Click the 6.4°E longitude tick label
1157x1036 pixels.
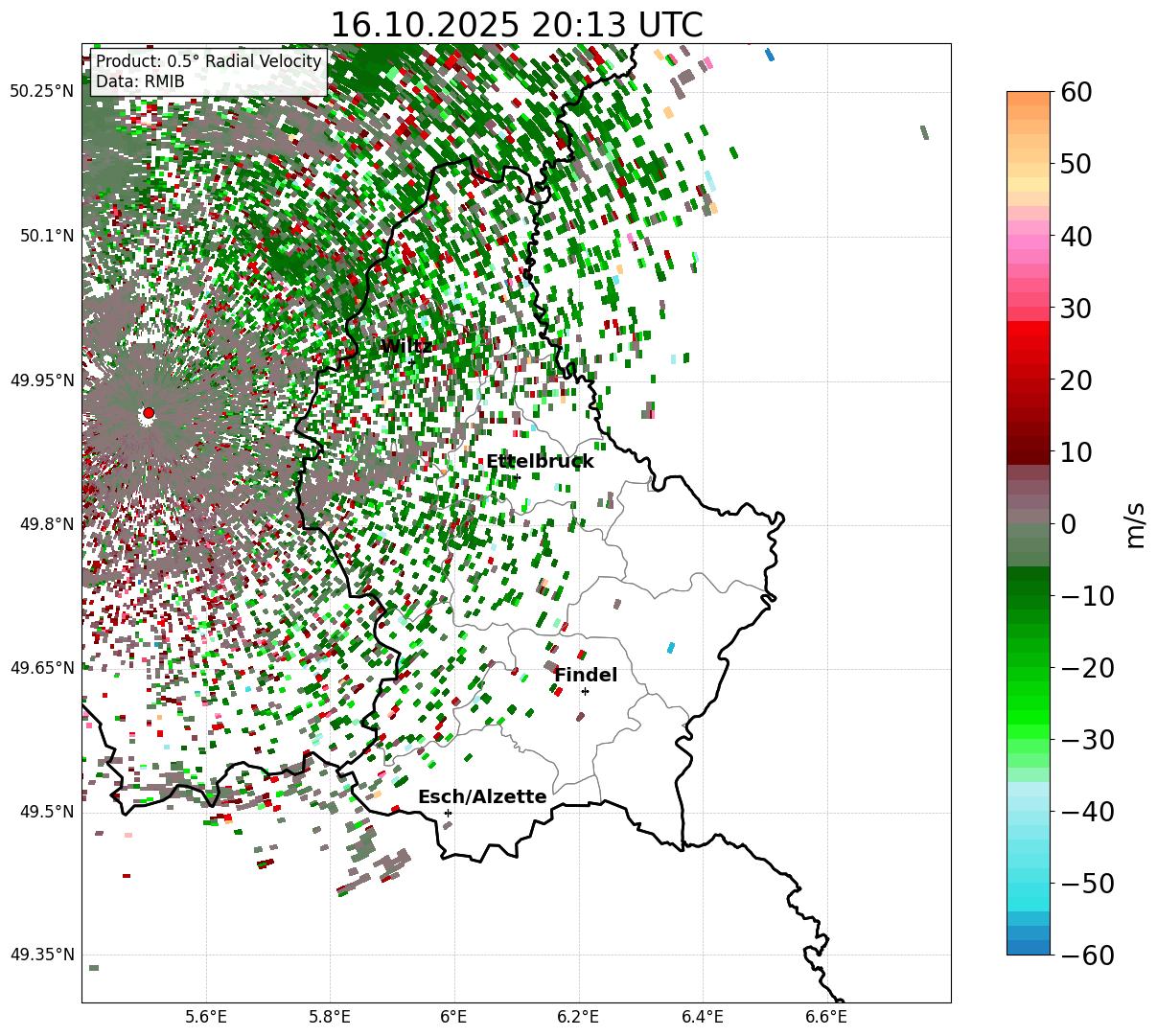tap(703, 1017)
